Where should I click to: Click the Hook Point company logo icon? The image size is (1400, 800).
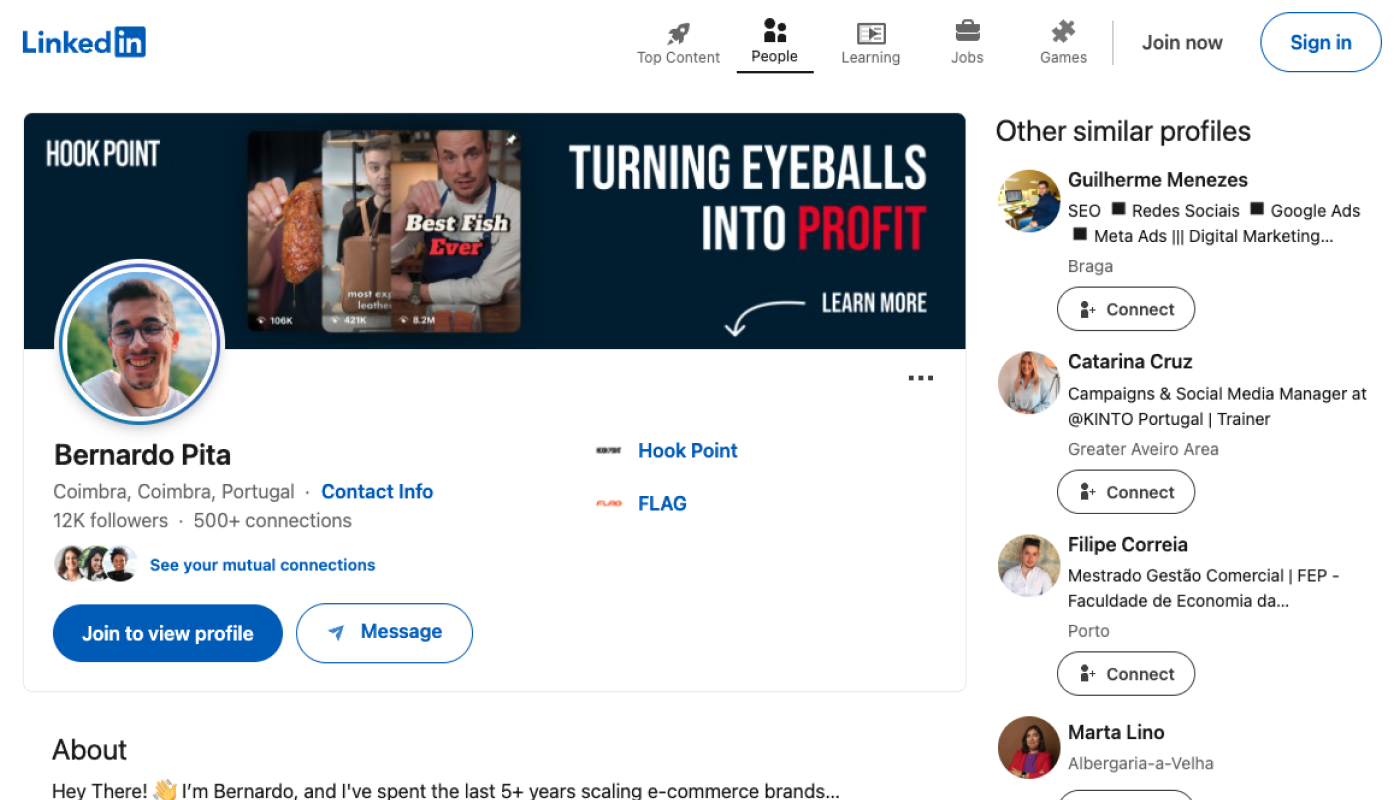click(608, 451)
